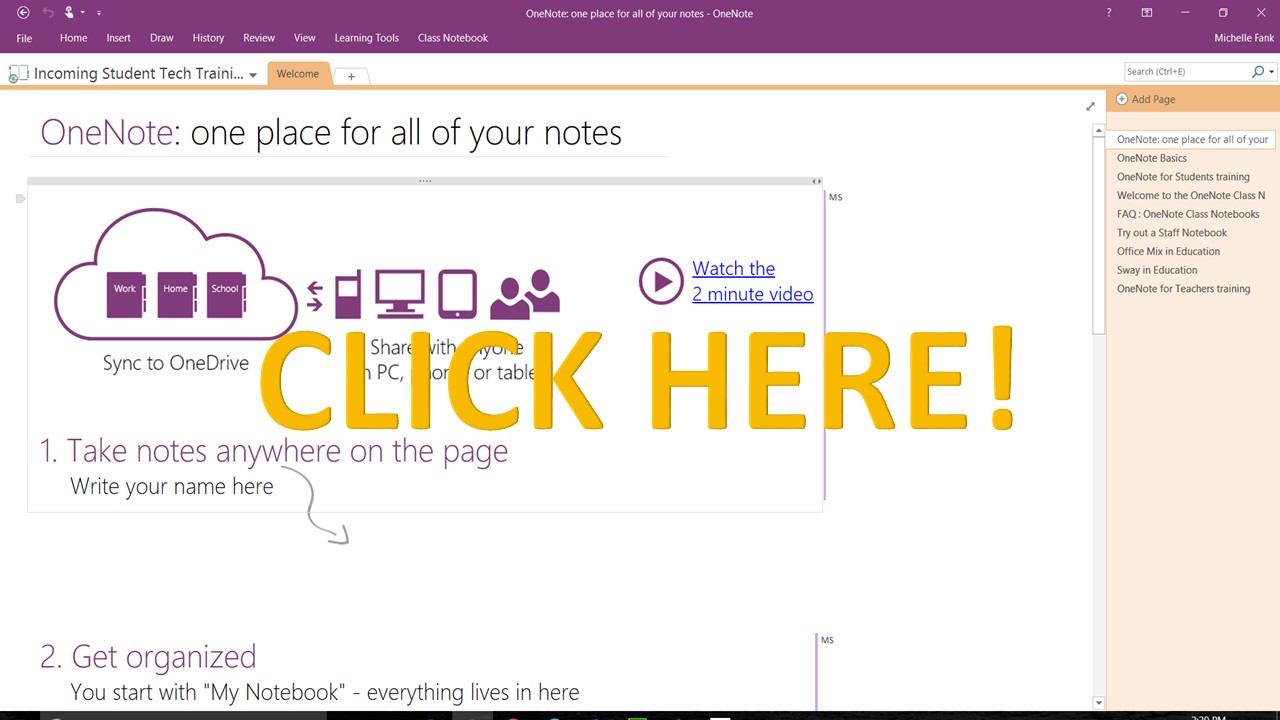This screenshot has width=1280, height=720.
Task: Open Welcome to the OneNote Class N page
Action: click(1191, 196)
